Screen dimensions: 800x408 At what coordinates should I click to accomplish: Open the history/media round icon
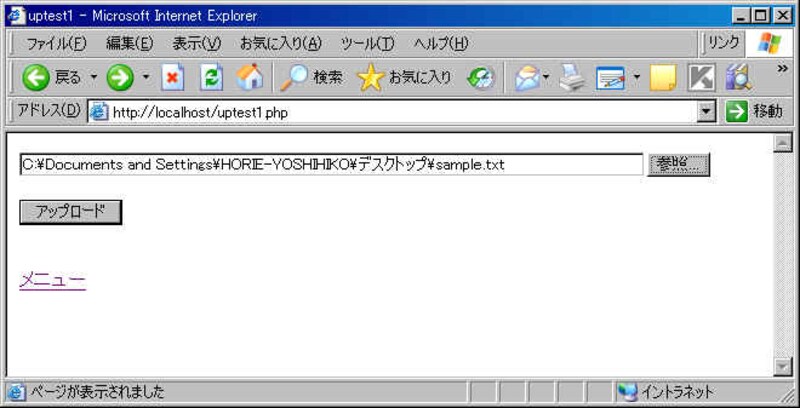pyautogui.click(x=481, y=78)
